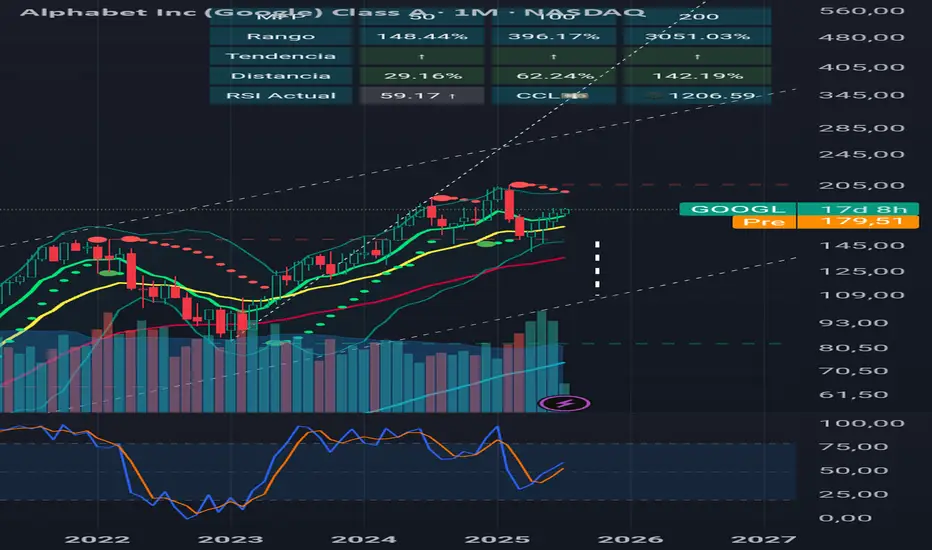This screenshot has height=550, width=932.
Task: Click the 2024 label on time axis
Action: coord(363,539)
